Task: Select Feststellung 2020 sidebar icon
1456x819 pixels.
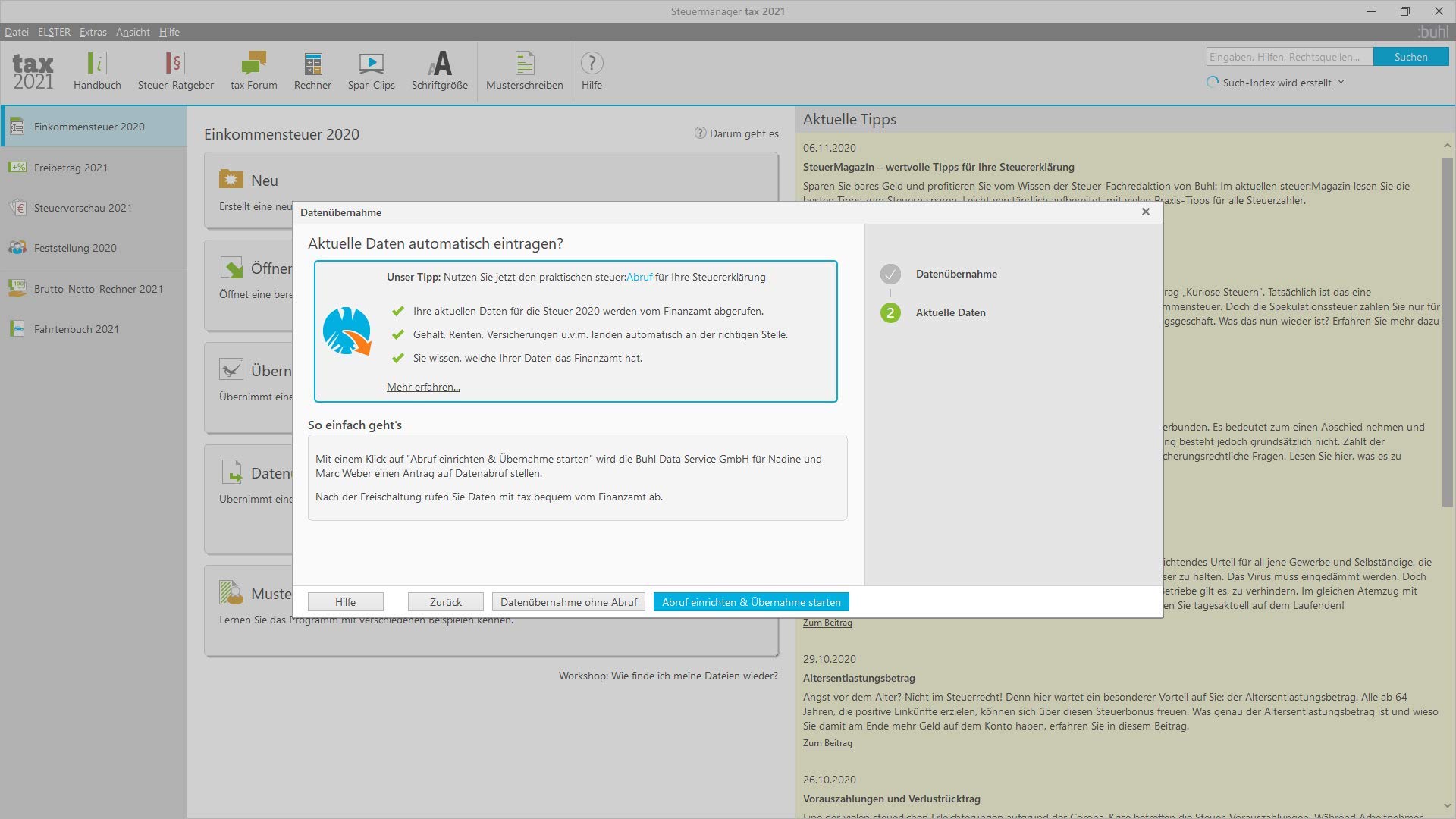Action: 17,247
